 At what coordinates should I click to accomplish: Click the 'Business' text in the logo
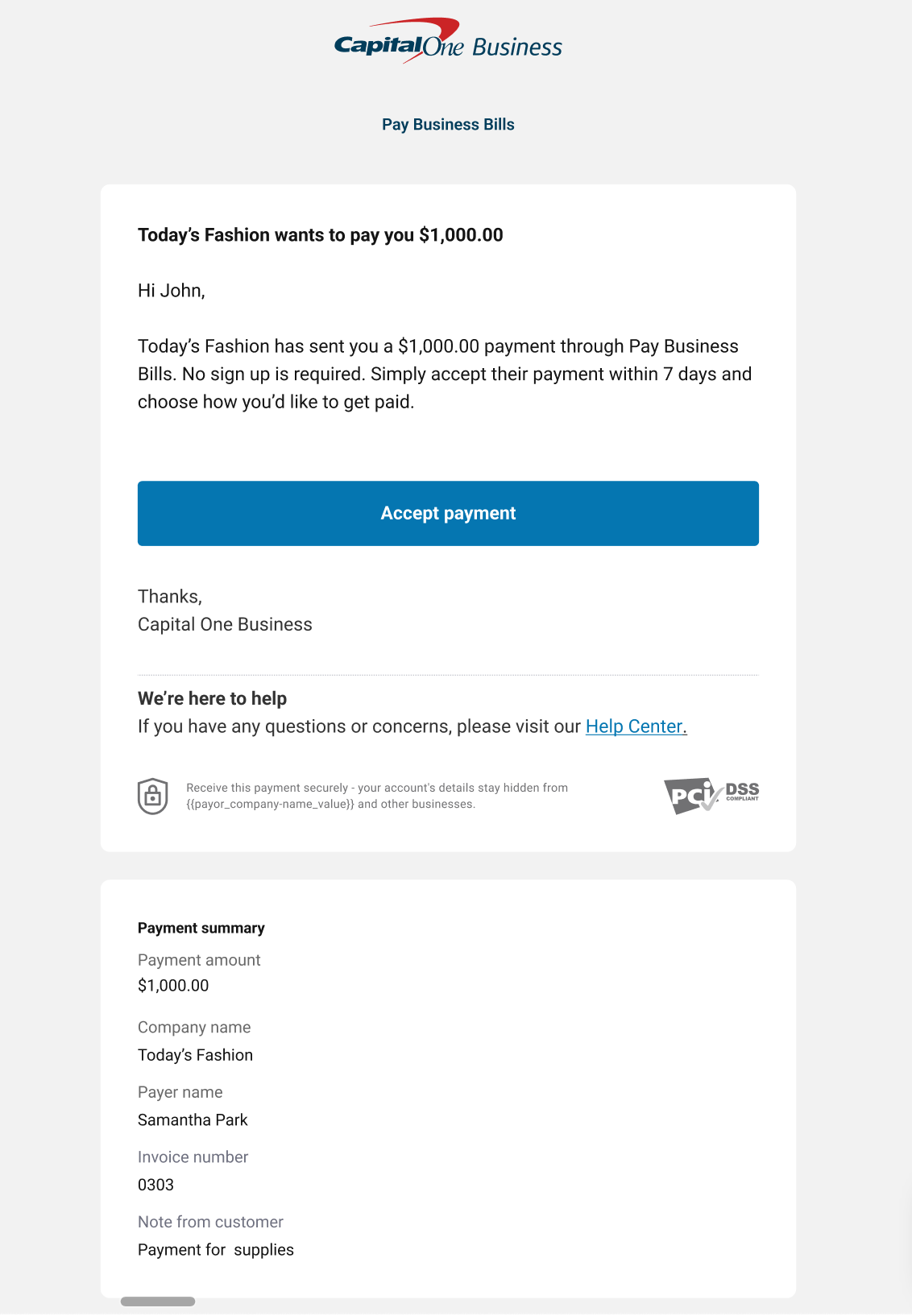[517, 47]
